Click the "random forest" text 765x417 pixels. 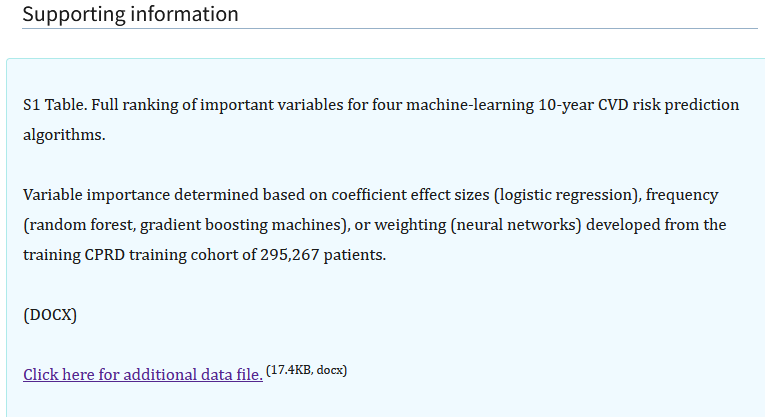click(x=74, y=225)
